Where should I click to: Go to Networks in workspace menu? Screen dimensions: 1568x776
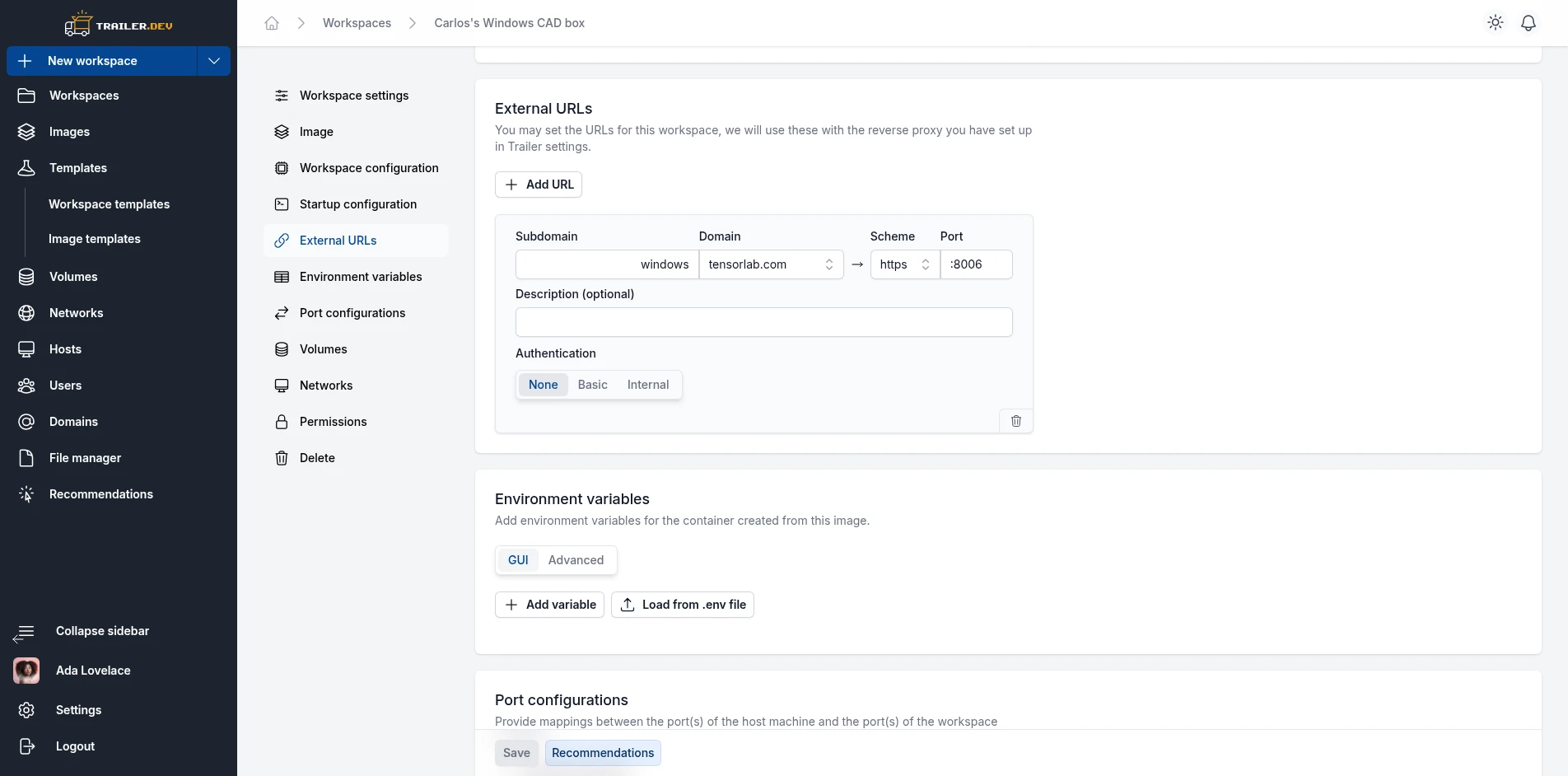click(x=356, y=386)
